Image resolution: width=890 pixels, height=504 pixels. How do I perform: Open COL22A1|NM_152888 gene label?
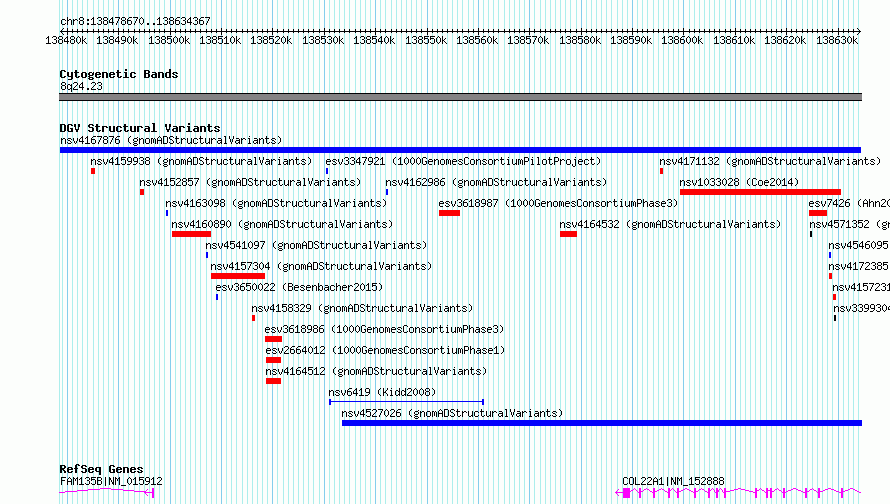point(673,481)
